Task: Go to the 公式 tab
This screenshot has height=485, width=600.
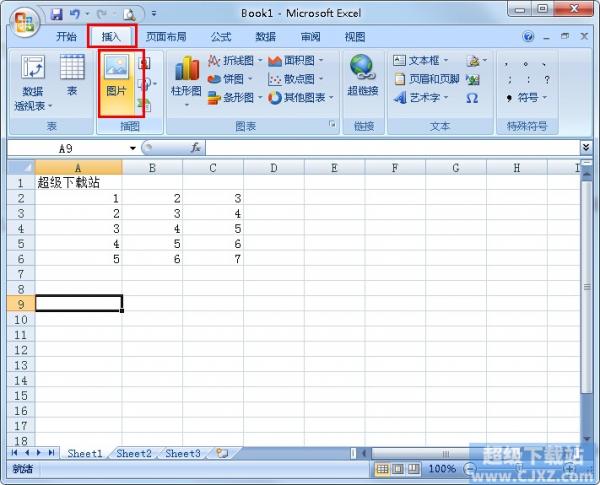Action: point(221,37)
